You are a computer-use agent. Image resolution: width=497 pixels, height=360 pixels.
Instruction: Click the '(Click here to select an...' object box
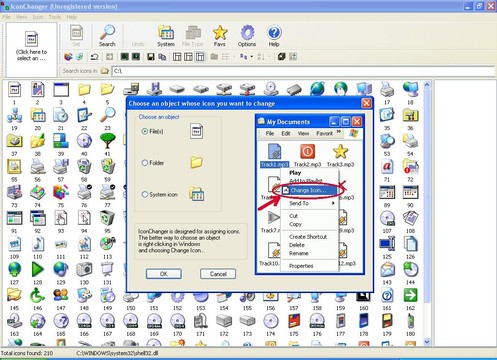pyautogui.click(x=32, y=49)
